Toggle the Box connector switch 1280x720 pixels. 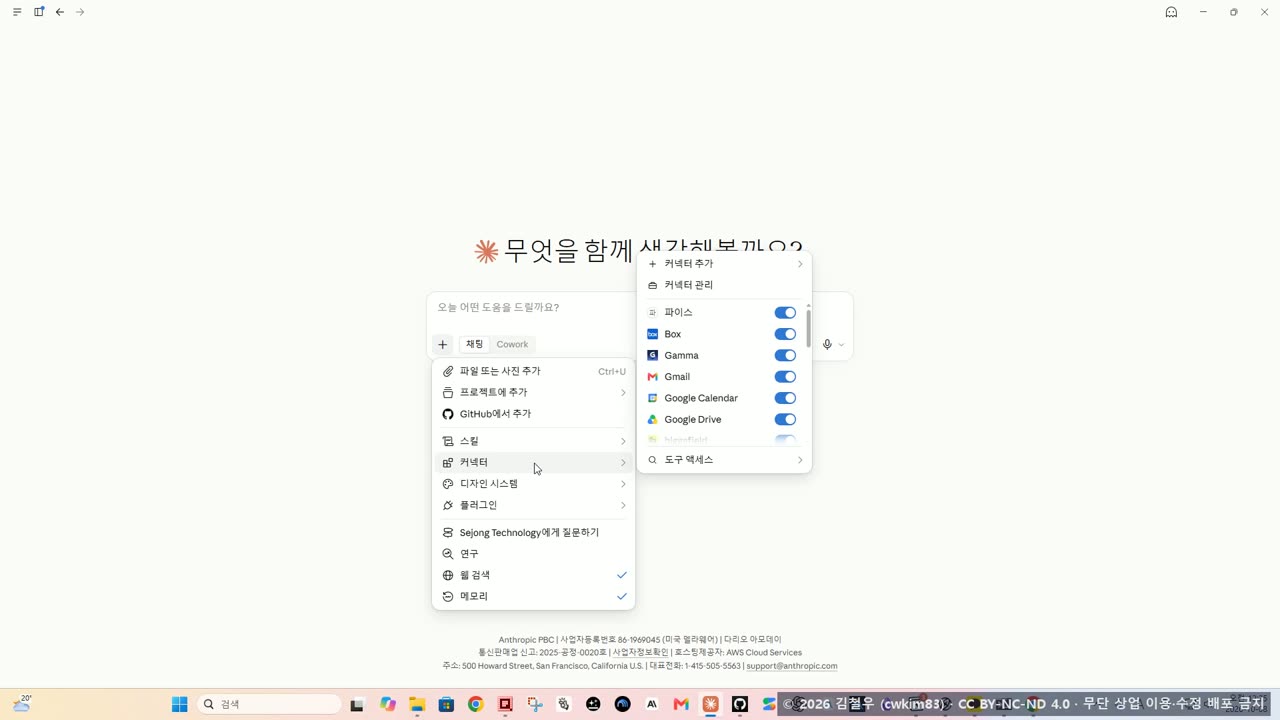click(x=785, y=334)
